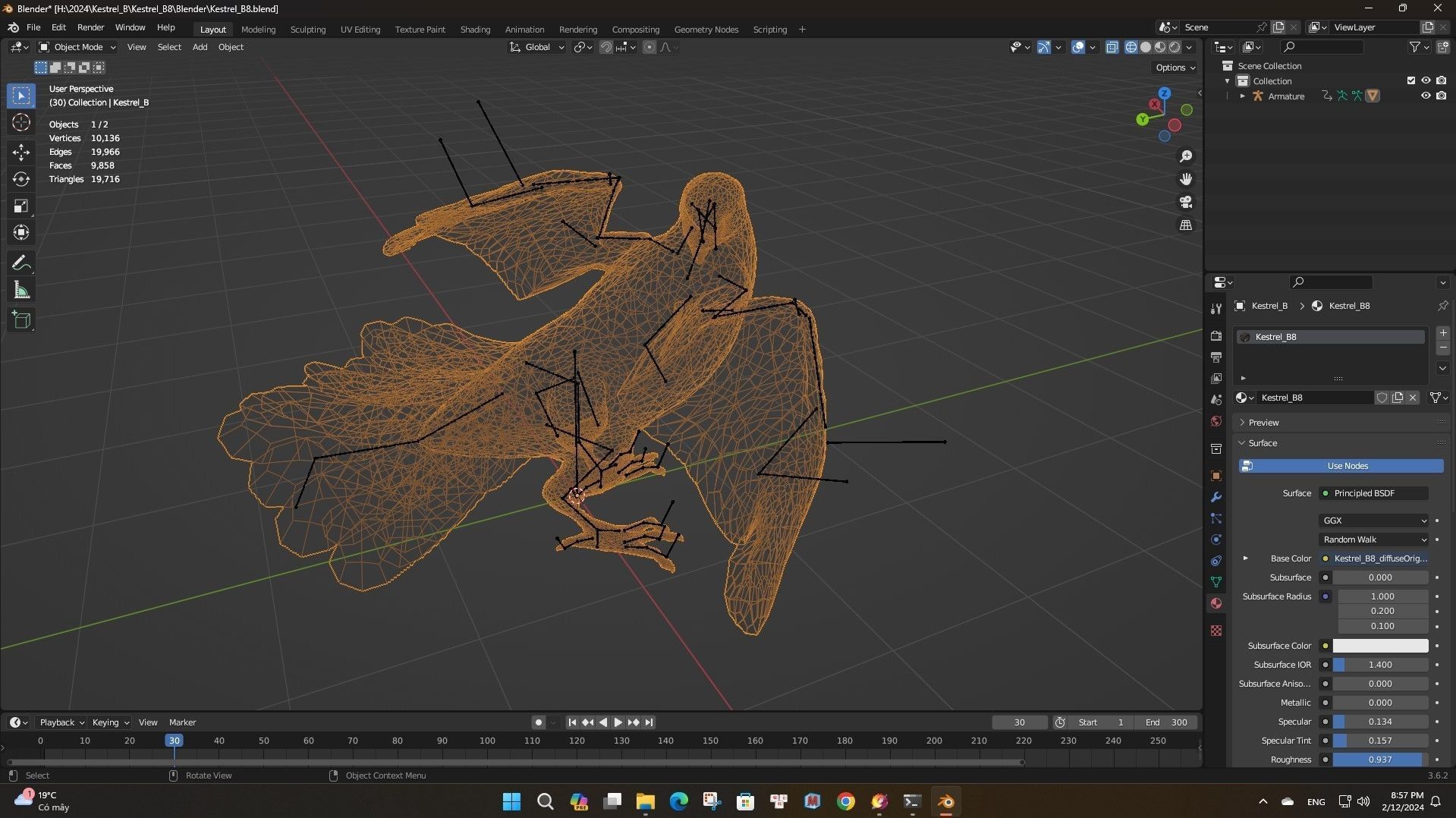Jump to timeline end frame
The width and height of the screenshot is (1456, 818).
click(649, 722)
